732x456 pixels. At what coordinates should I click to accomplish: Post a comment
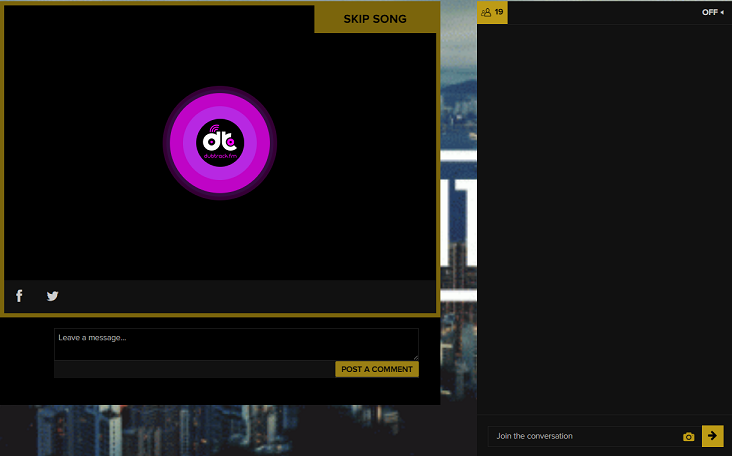[377, 369]
